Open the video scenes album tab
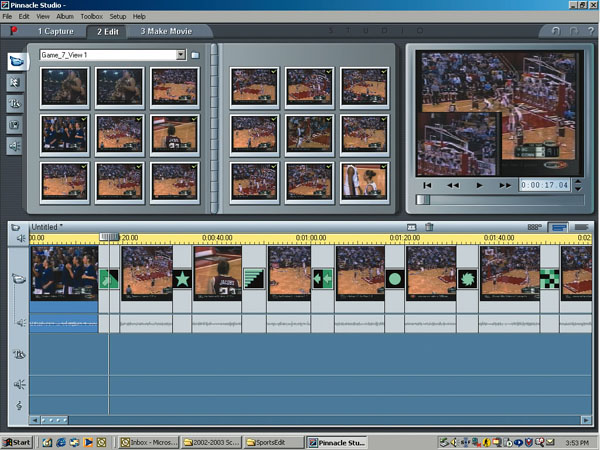This screenshot has width=600, height=450. click(x=17, y=60)
